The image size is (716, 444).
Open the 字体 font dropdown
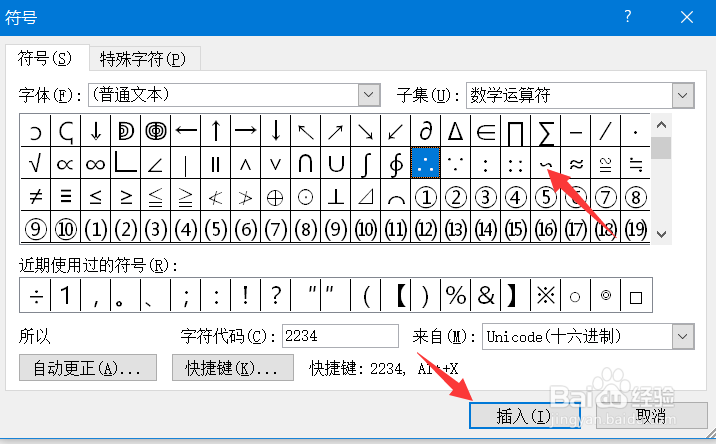click(369, 95)
